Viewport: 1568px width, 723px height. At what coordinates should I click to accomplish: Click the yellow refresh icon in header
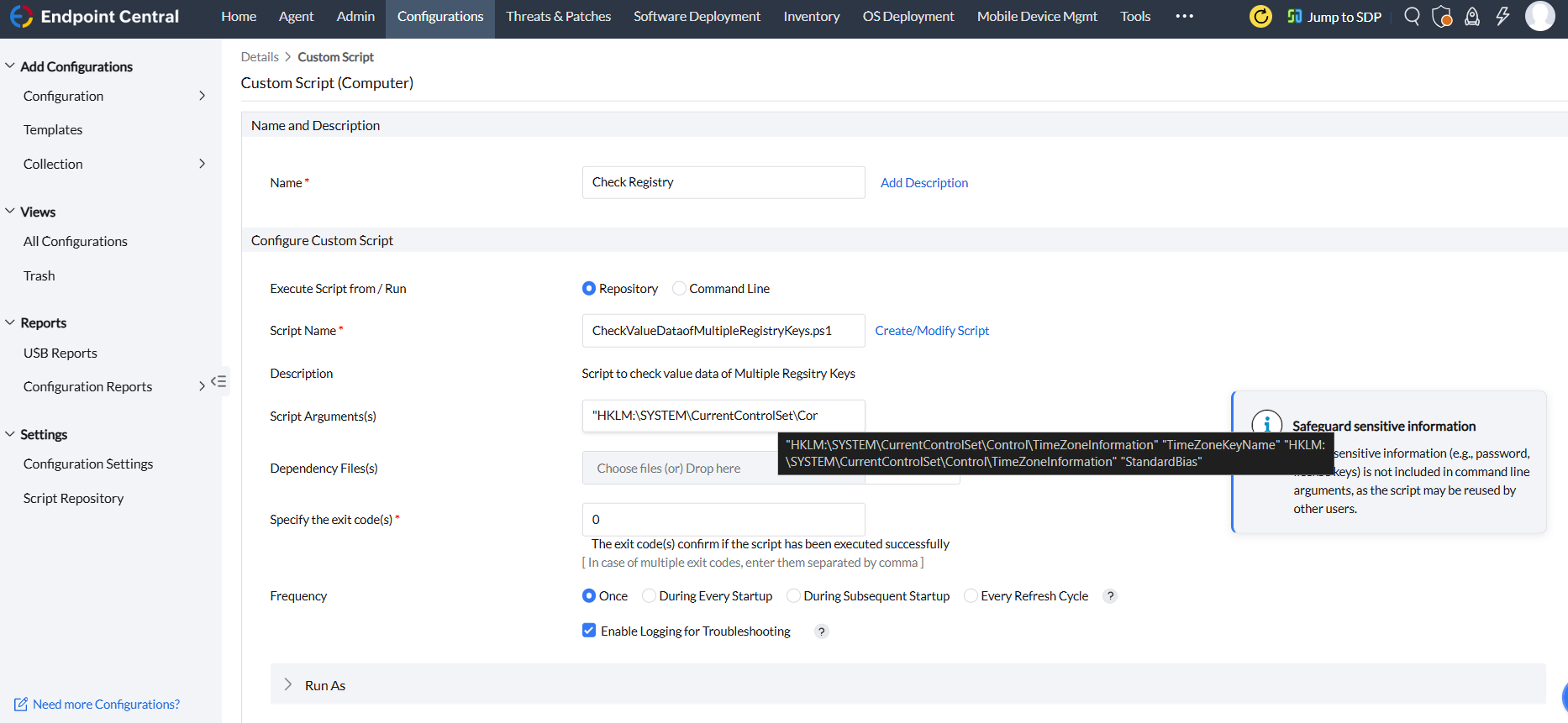tap(1260, 17)
